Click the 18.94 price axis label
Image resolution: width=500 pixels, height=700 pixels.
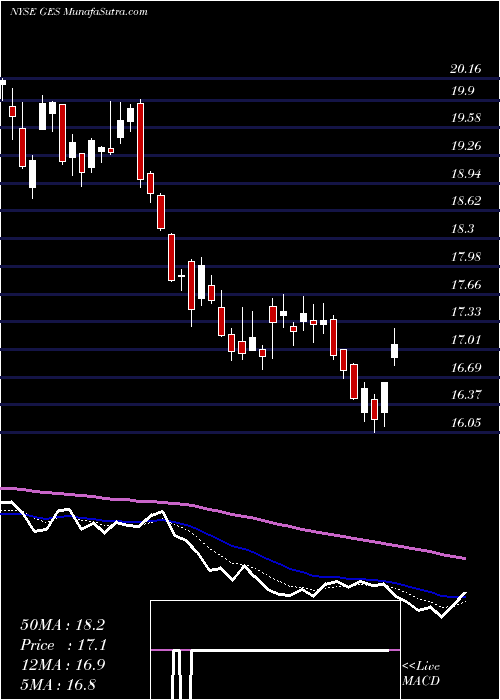tap(466, 174)
